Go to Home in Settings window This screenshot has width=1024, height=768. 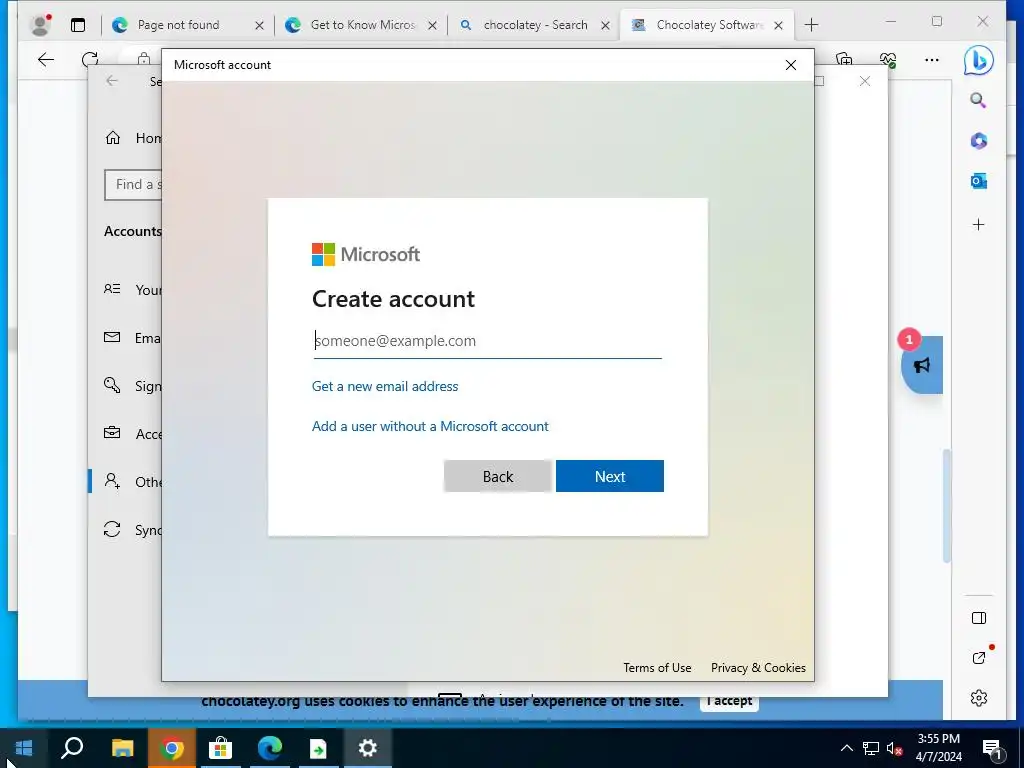(x=133, y=138)
